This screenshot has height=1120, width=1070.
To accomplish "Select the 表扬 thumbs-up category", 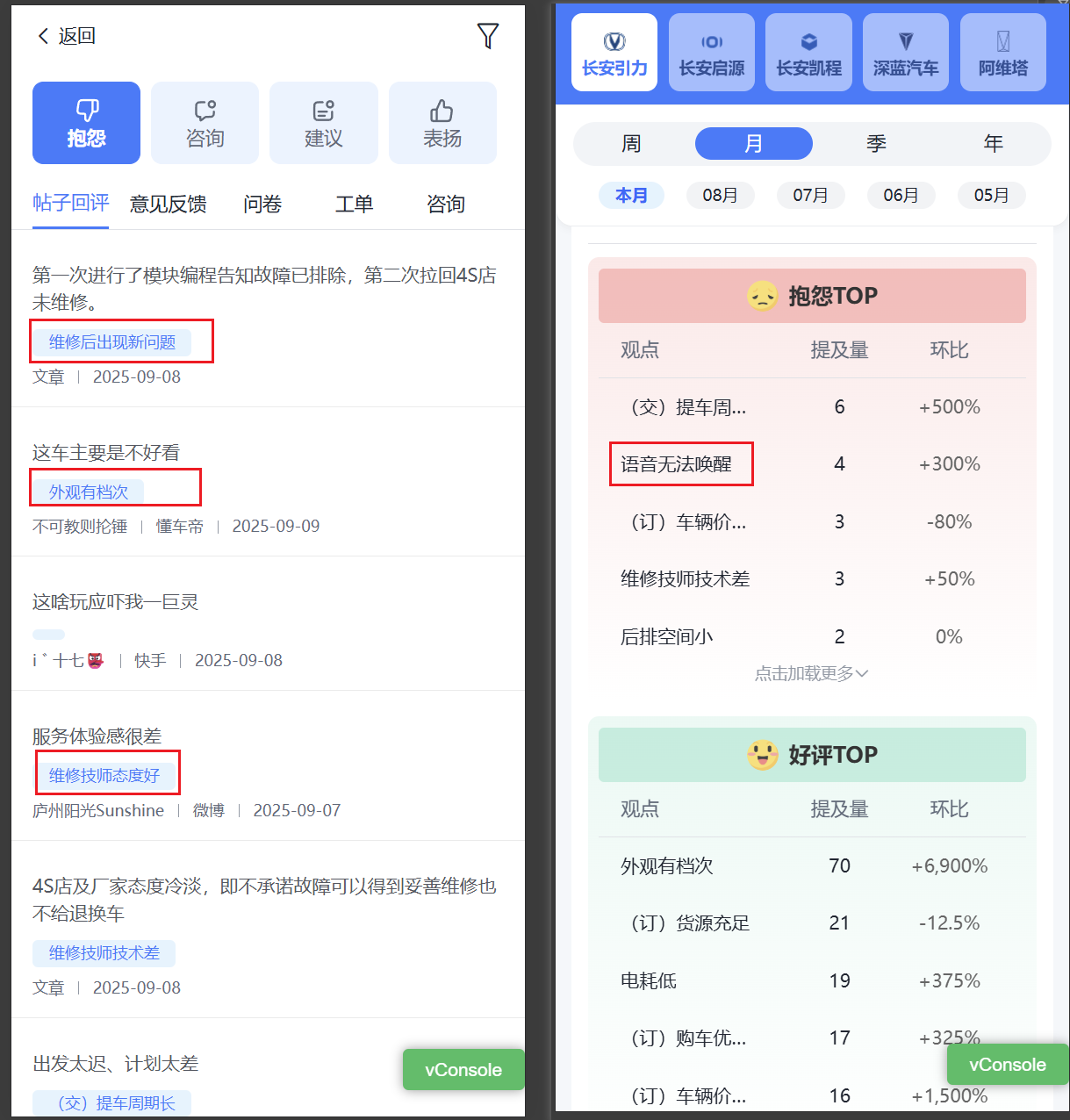I will point(442,123).
